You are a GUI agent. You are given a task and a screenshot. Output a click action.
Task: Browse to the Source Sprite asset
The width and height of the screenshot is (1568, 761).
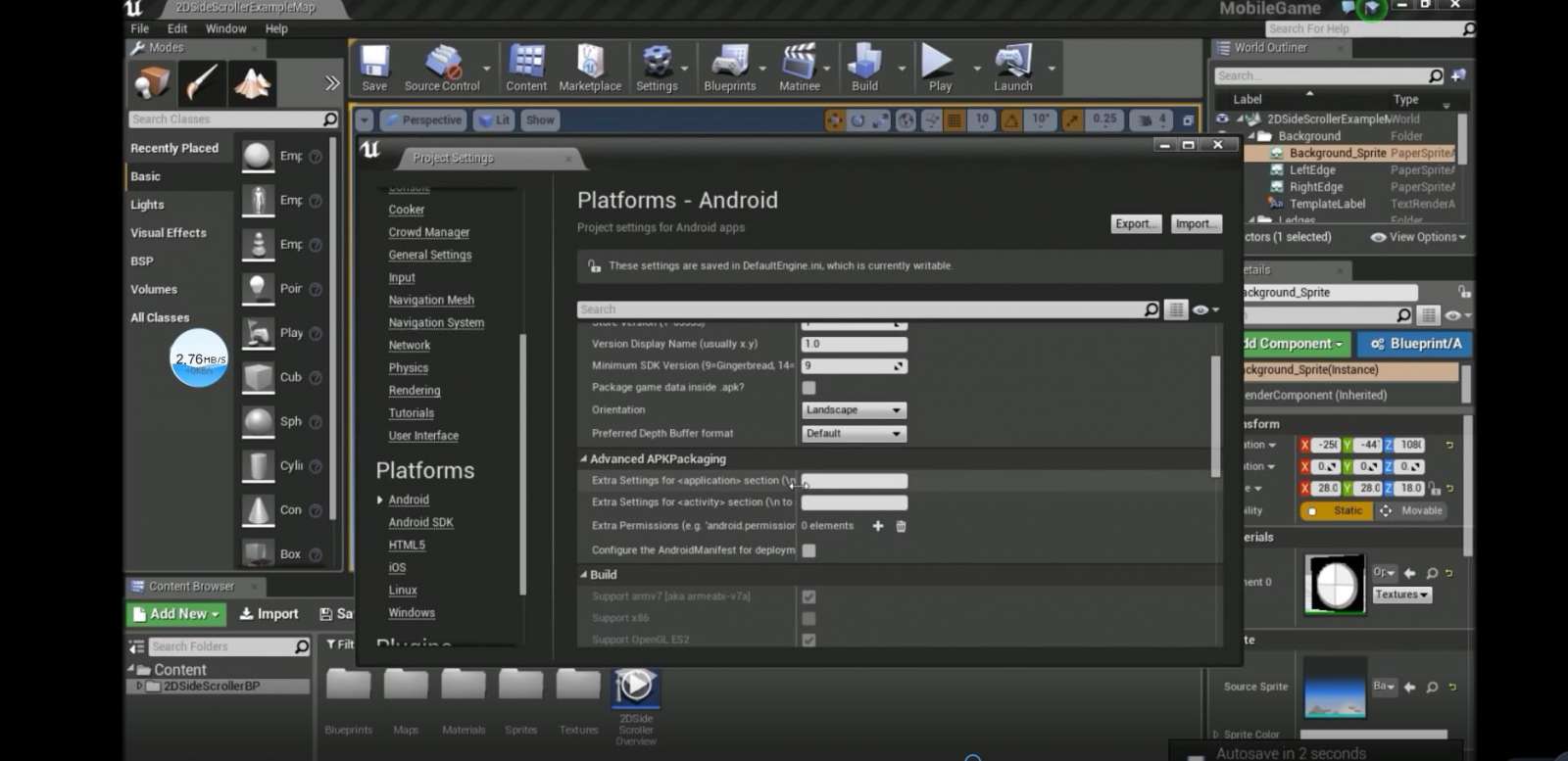pyautogui.click(x=1432, y=688)
